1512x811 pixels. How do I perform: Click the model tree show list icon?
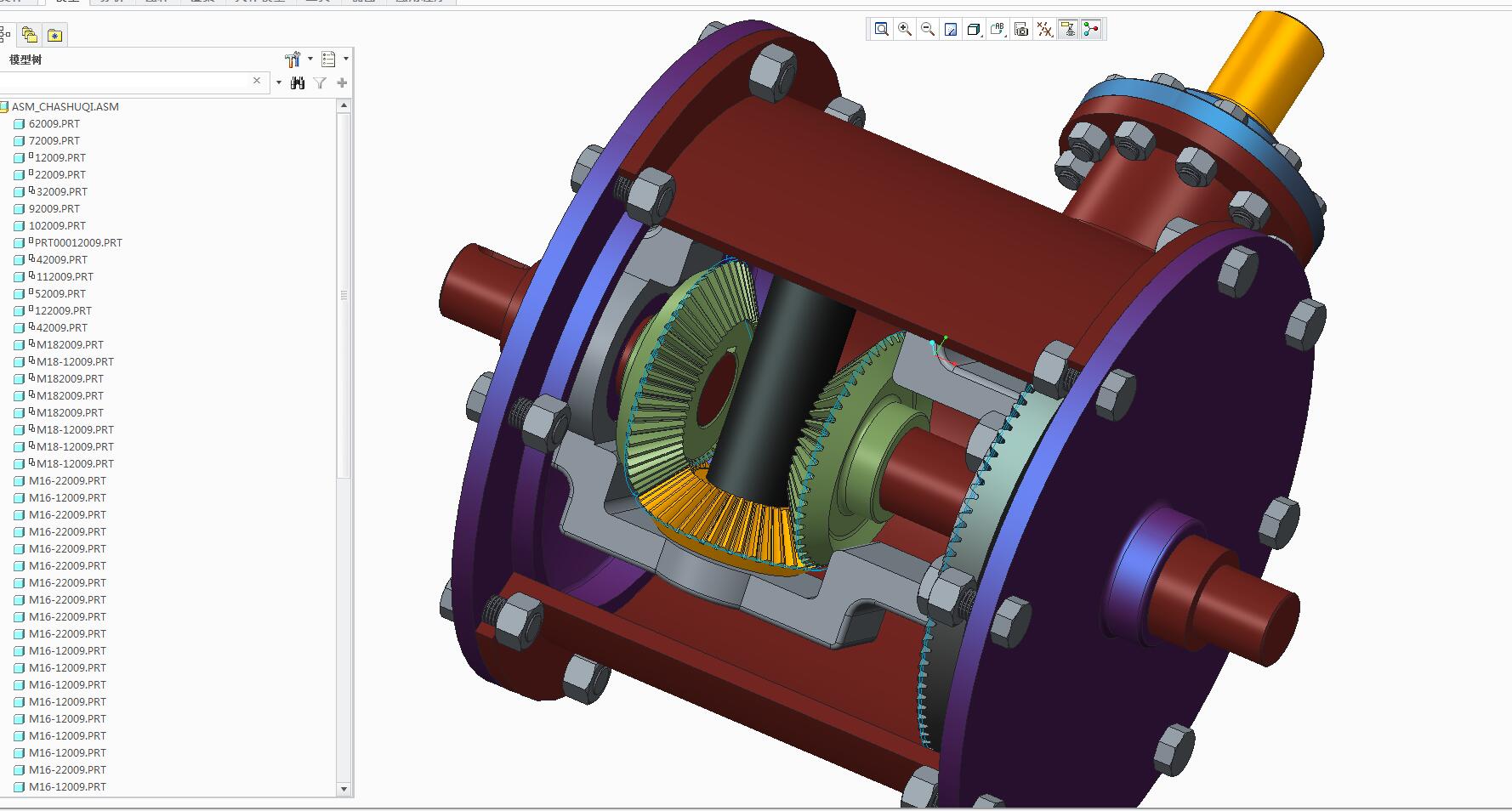pos(328,59)
